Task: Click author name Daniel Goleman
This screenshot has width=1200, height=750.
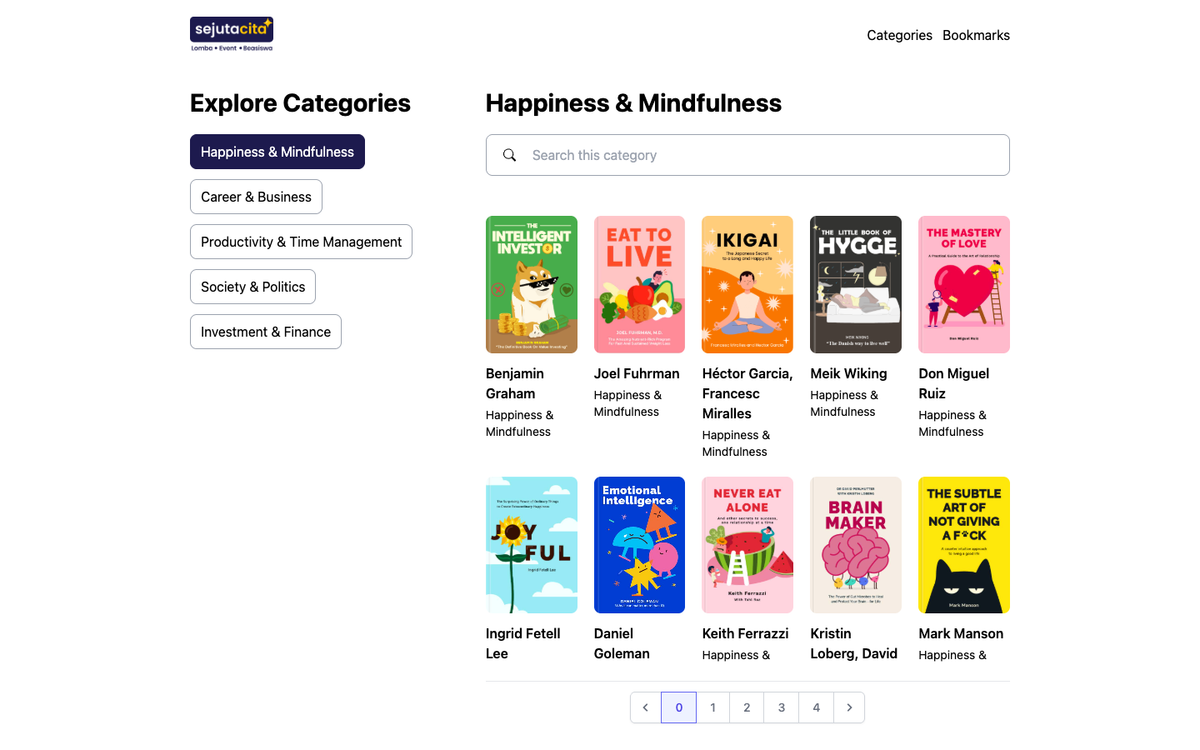Action: (x=622, y=644)
